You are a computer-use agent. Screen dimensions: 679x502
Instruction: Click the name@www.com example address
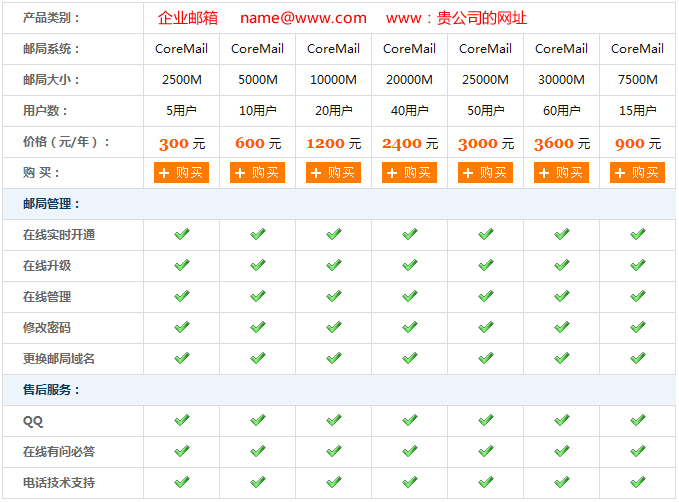pyautogui.click(x=303, y=18)
